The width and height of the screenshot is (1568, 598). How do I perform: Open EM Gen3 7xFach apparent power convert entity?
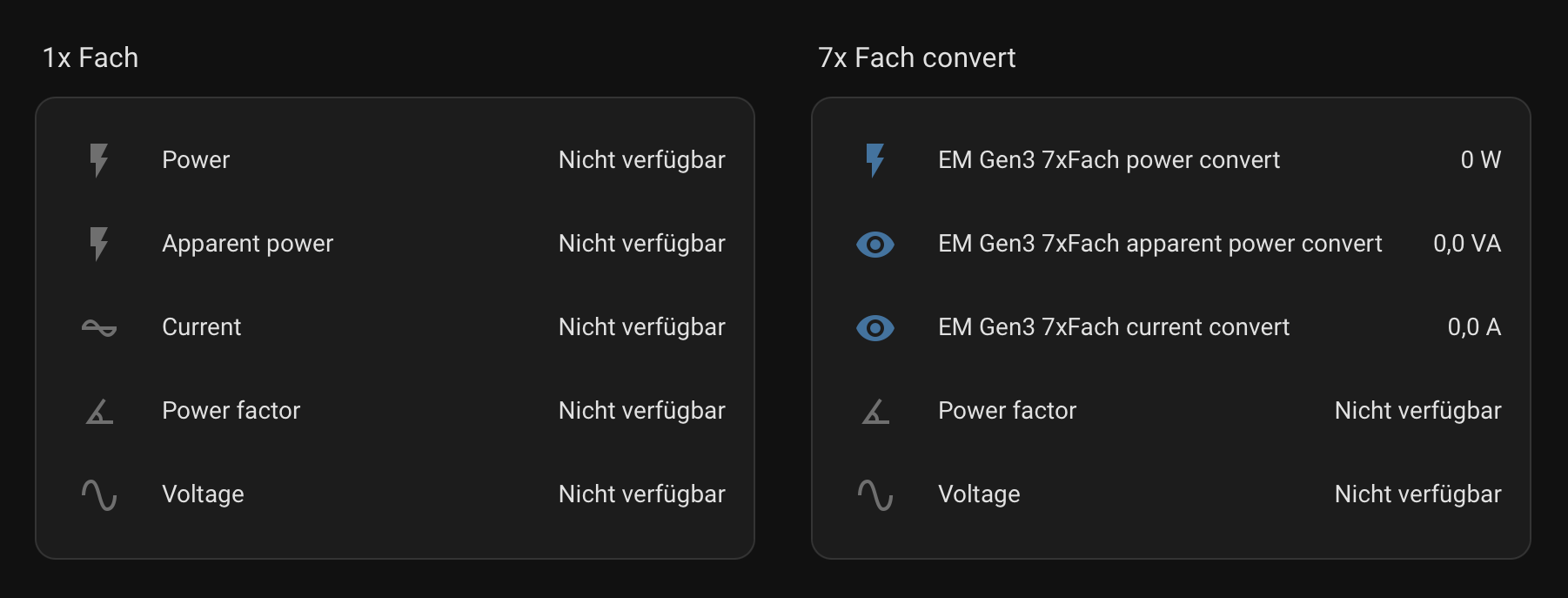(x=1160, y=244)
